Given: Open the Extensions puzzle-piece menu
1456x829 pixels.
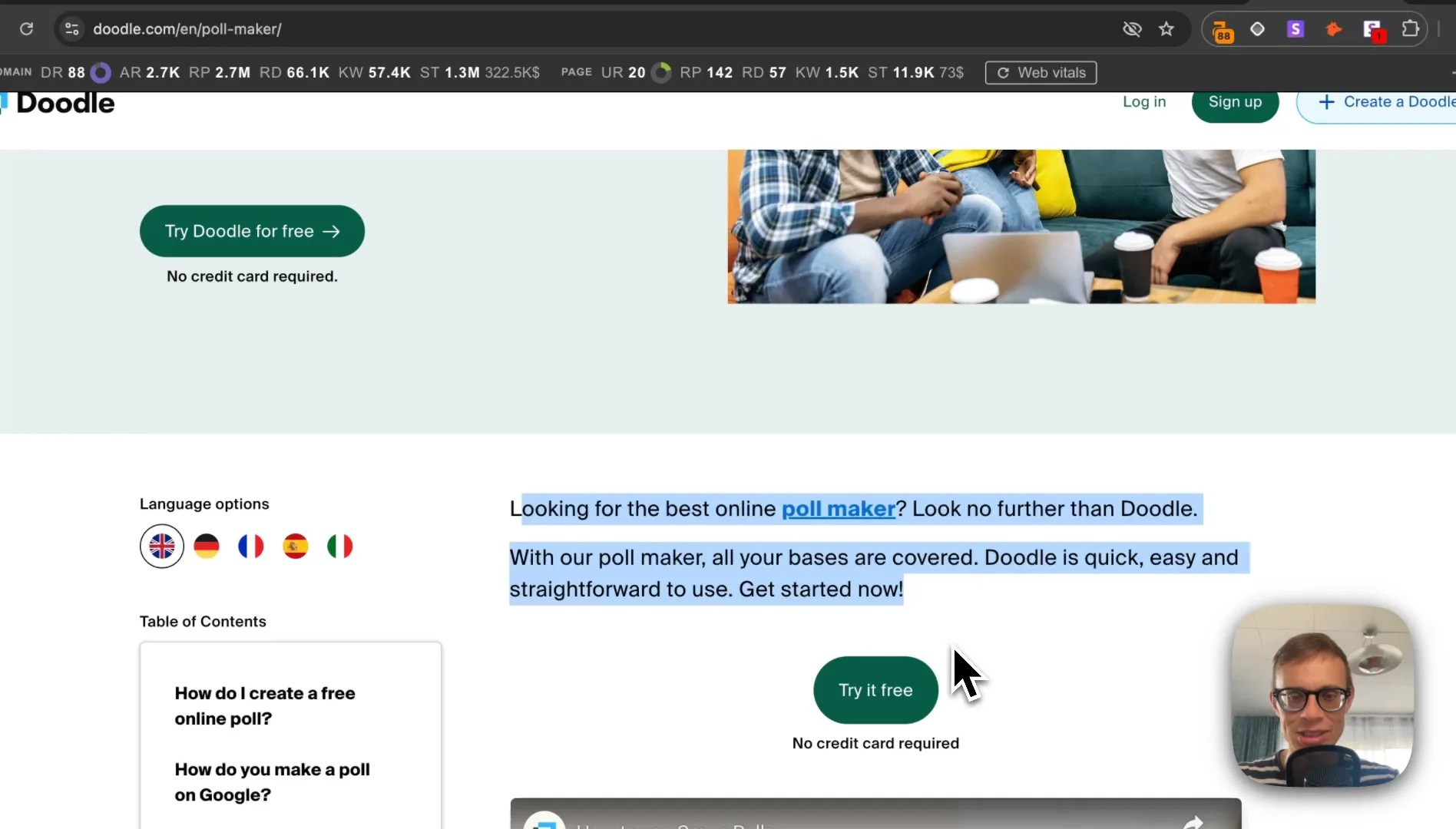Looking at the screenshot, I should (x=1411, y=29).
